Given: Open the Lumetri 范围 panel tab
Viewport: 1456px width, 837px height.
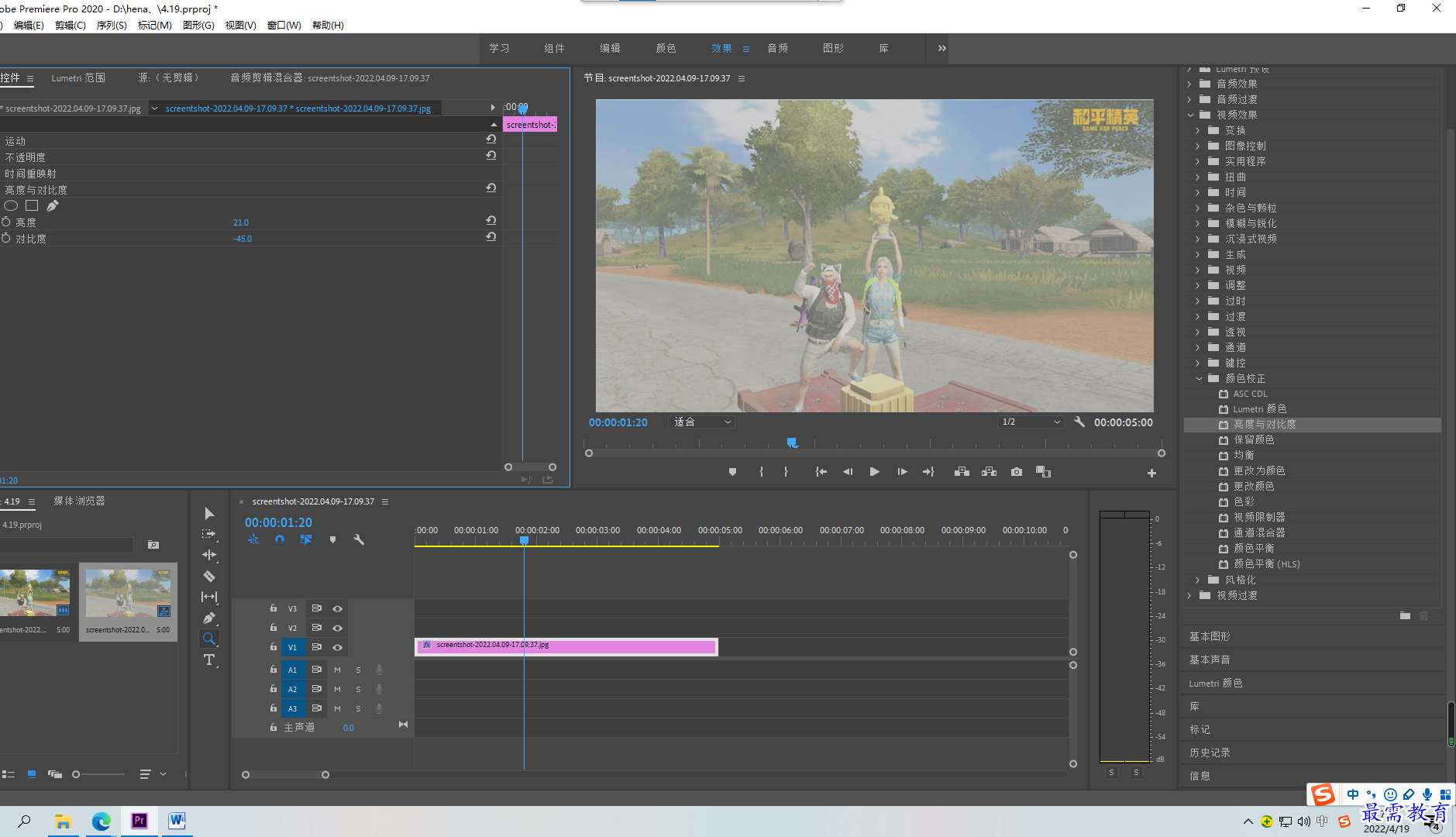Looking at the screenshot, I should click(x=78, y=78).
